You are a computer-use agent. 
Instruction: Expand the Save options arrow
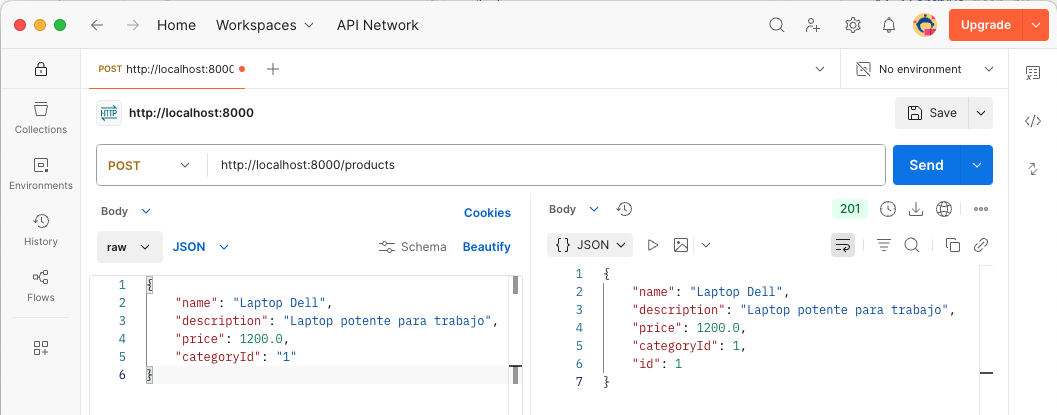tap(981, 113)
